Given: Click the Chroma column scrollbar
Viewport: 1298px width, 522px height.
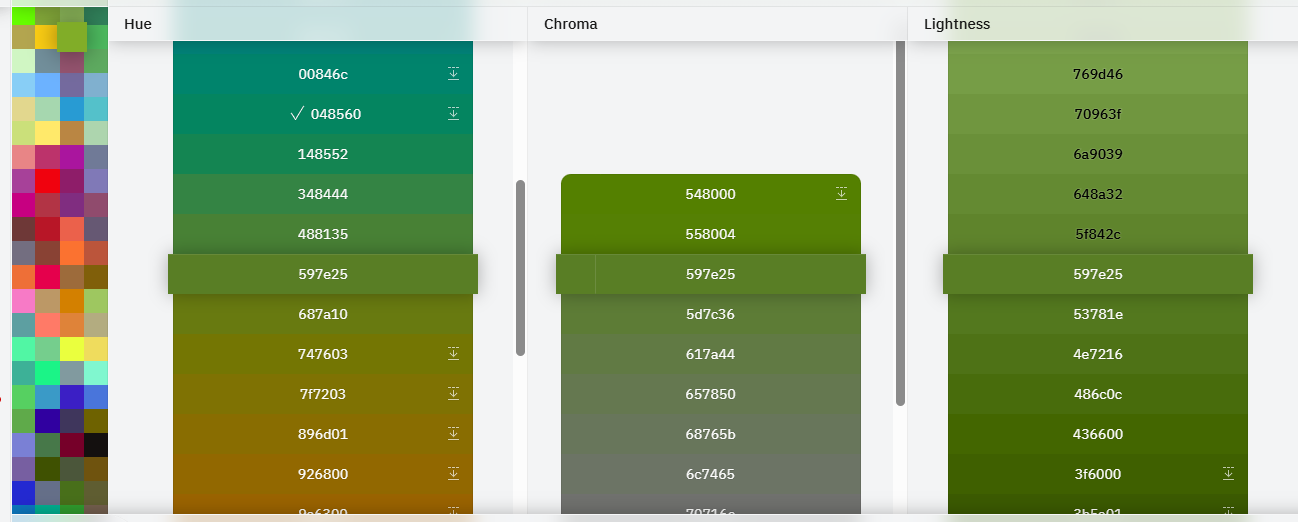Looking at the screenshot, I should click(900, 220).
